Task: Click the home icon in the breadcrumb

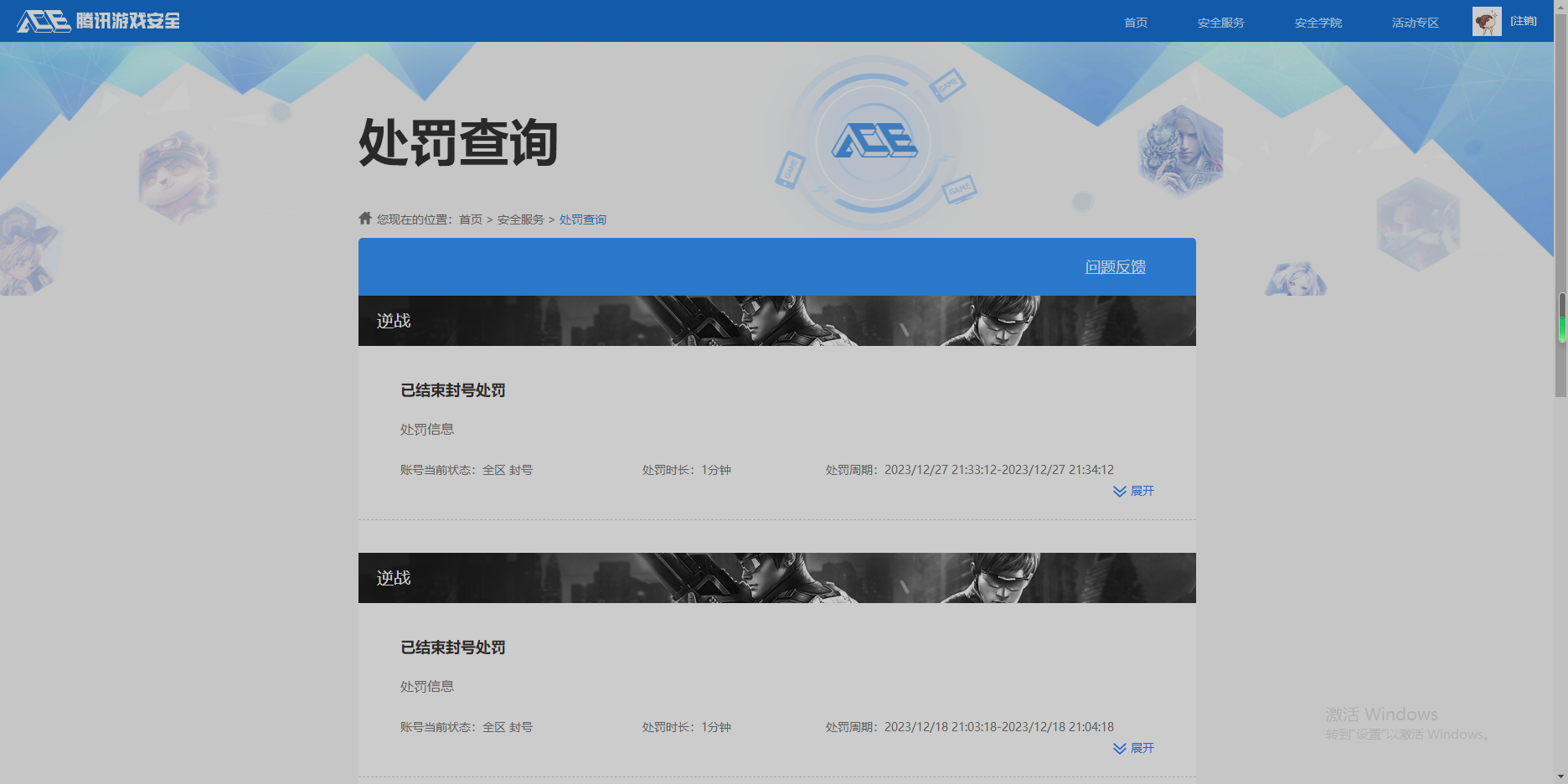Action: click(x=365, y=218)
